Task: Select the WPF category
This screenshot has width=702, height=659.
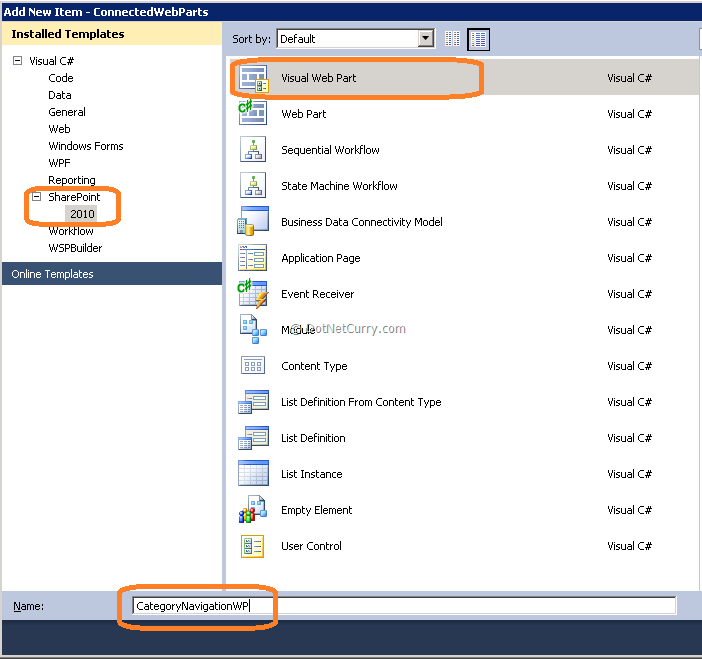Action: 59,163
